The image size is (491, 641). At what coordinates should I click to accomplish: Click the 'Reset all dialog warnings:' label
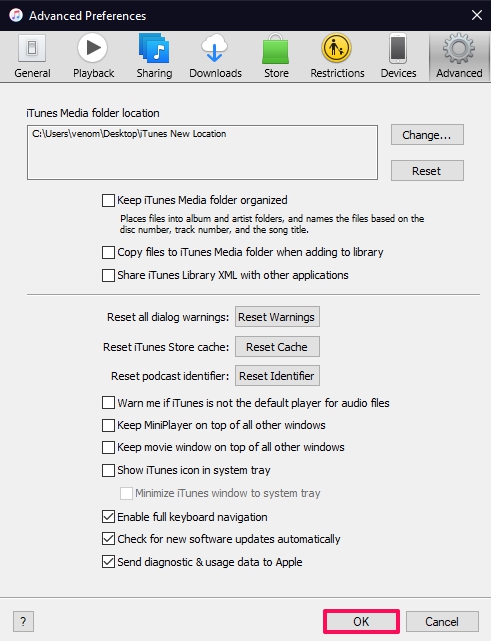coord(168,317)
